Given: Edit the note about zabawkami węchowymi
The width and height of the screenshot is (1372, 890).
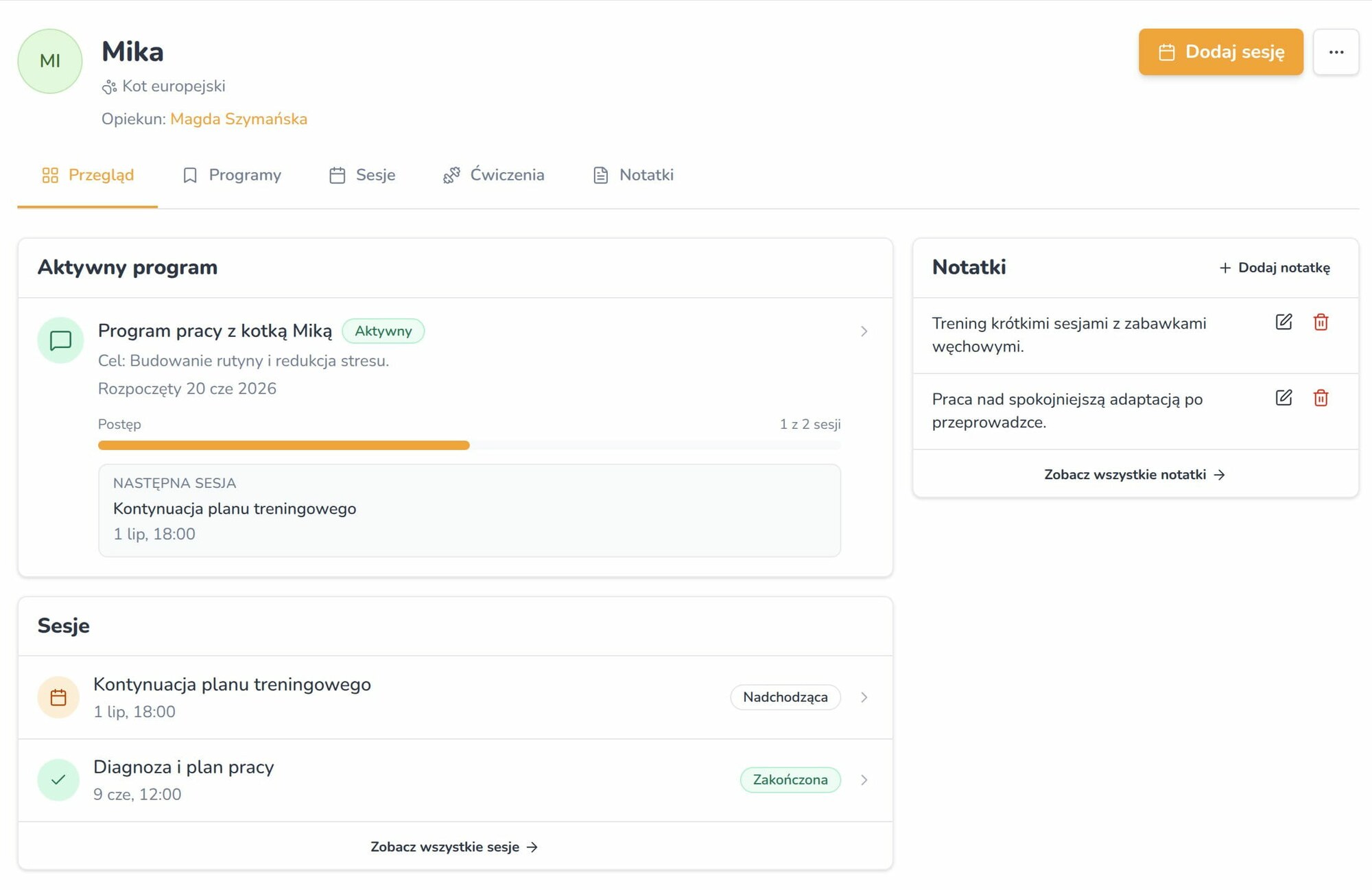Looking at the screenshot, I should [1284, 322].
